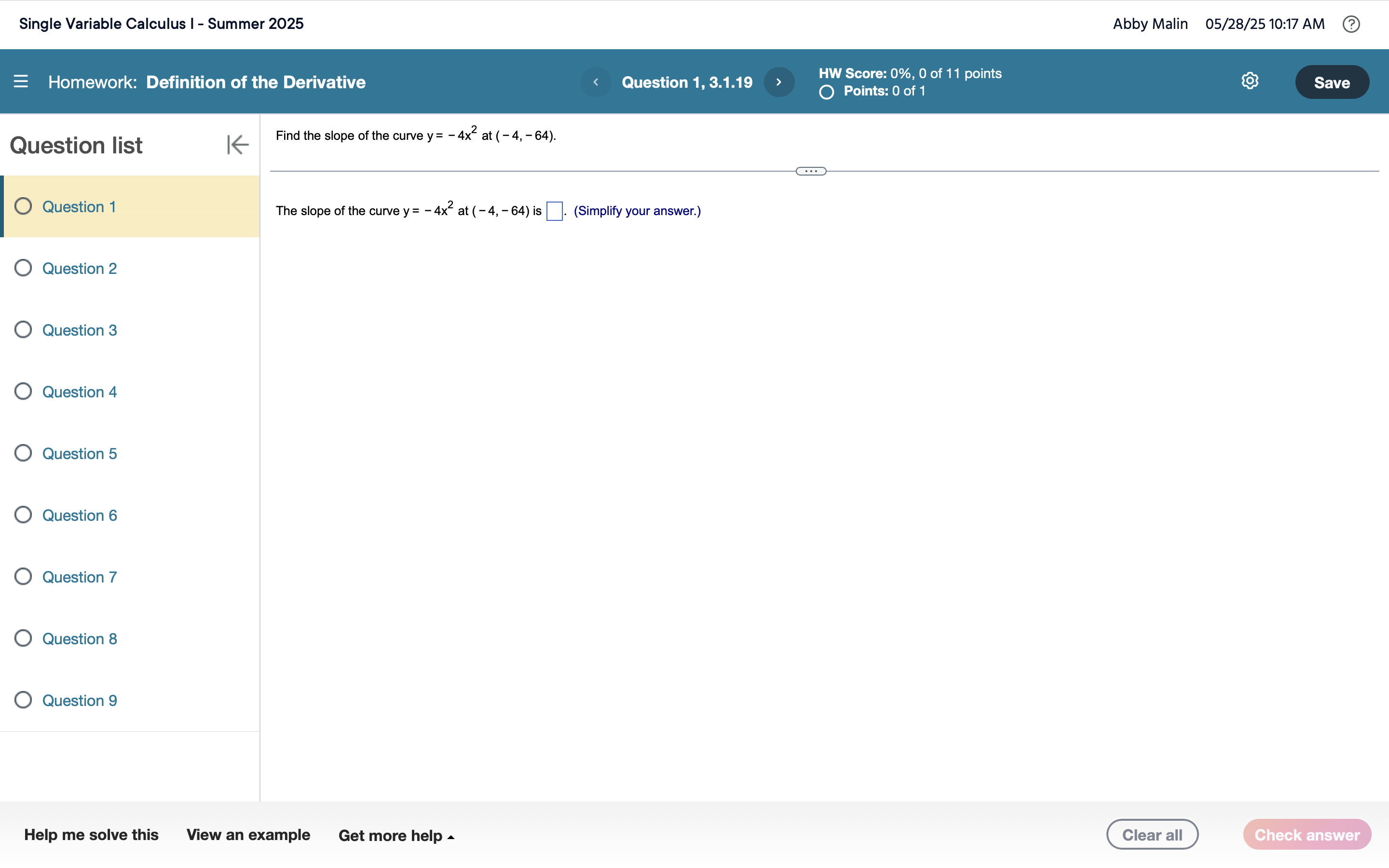Image resolution: width=1389 pixels, height=868 pixels.
Task: Click the Question 1 status circle
Action: [23, 206]
